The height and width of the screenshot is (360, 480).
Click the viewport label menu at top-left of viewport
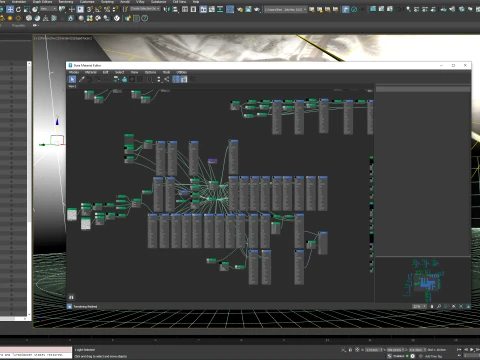point(62,38)
